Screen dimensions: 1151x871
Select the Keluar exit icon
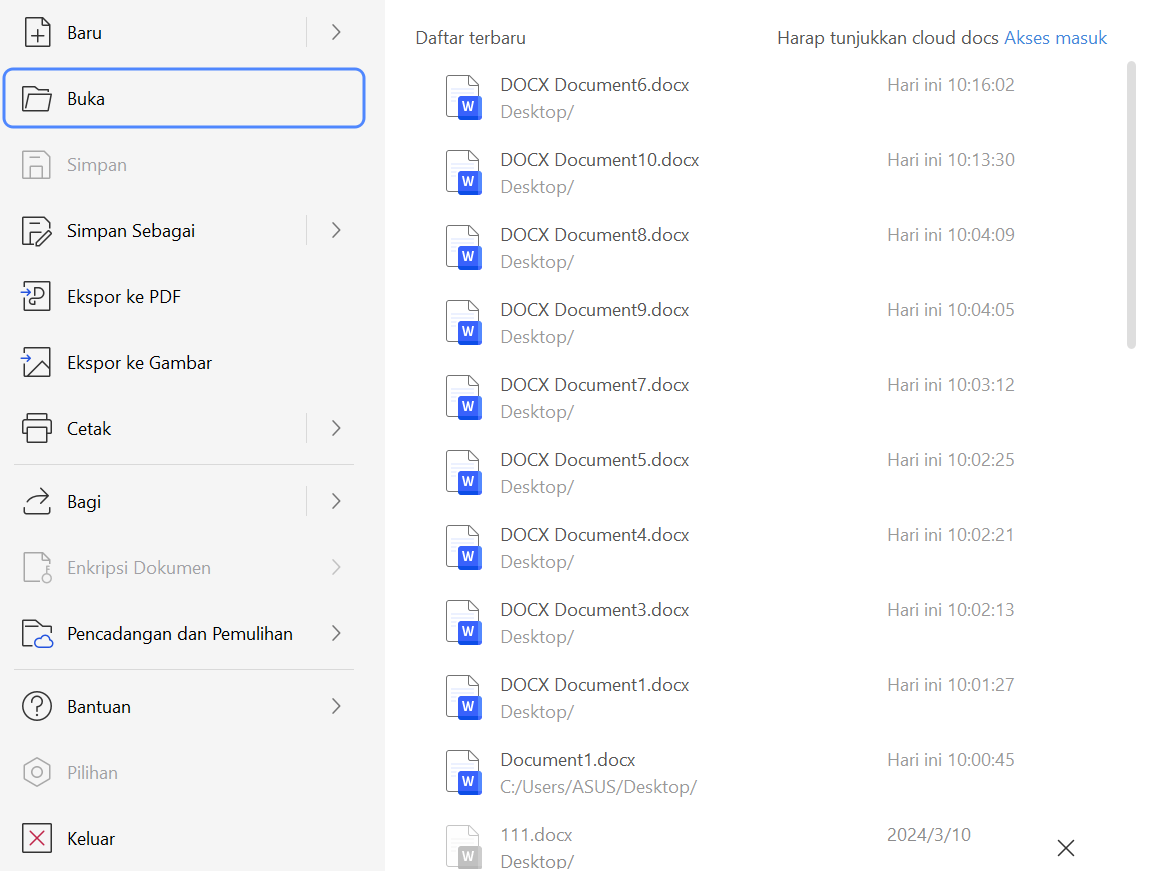click(36, 838)
